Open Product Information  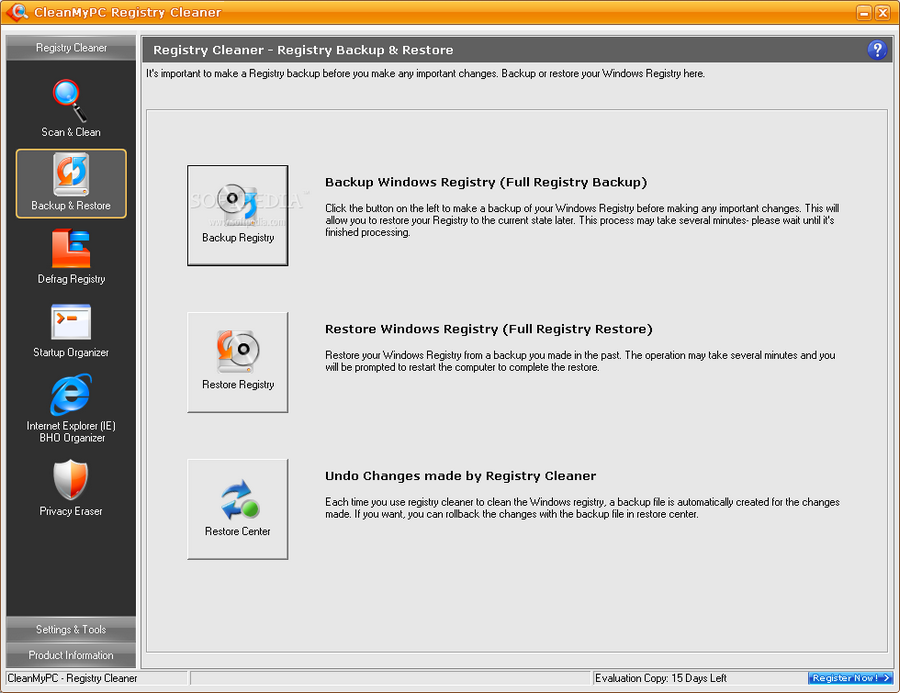coord(70,655)
